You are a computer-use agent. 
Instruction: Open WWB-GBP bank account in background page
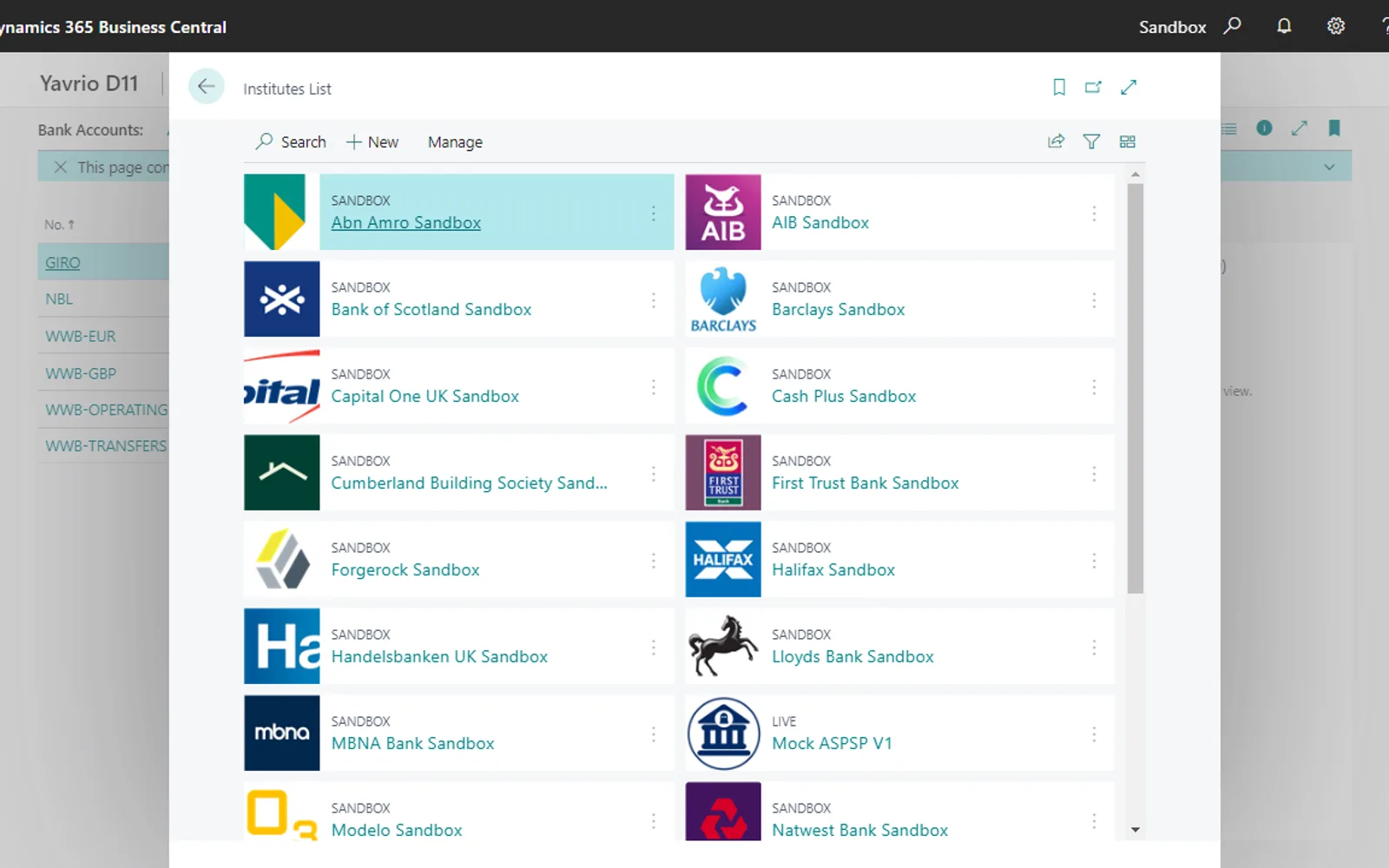coord(81,373)
